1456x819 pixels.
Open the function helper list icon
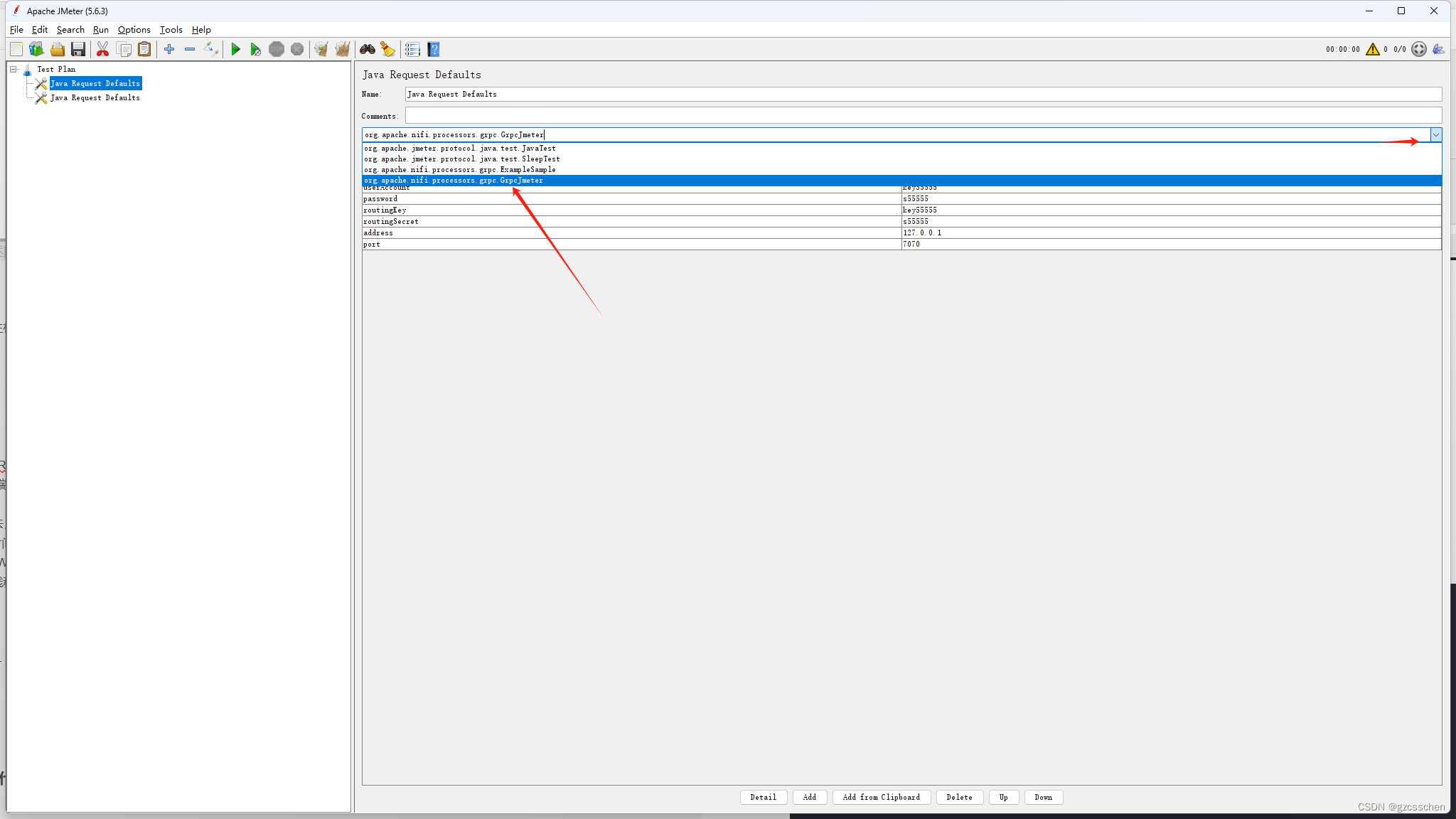click(x=412, y=49)
